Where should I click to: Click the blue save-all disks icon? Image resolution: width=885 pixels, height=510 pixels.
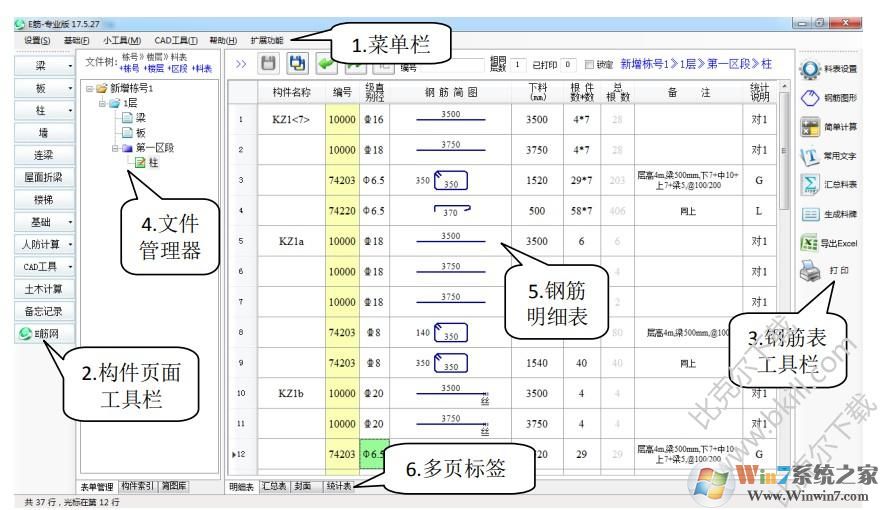297,64
